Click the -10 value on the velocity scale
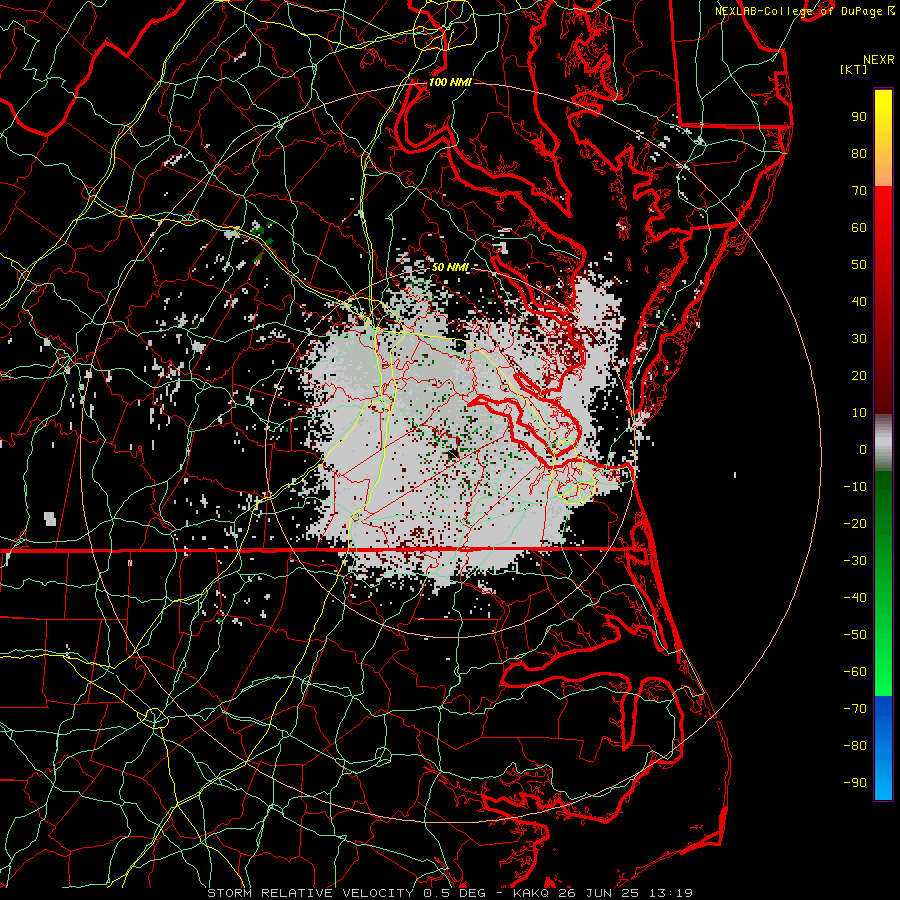 tap(855, 487)
